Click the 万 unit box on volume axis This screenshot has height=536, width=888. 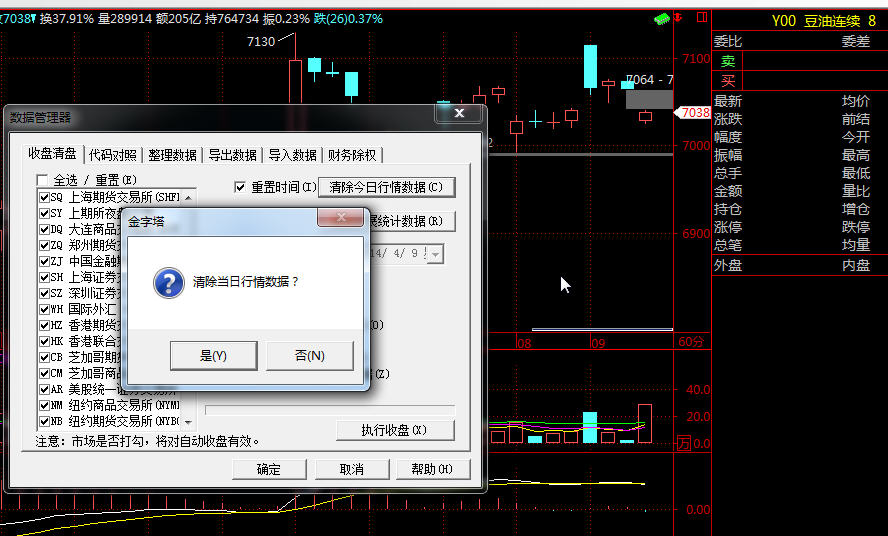click(x=684, y=443)
